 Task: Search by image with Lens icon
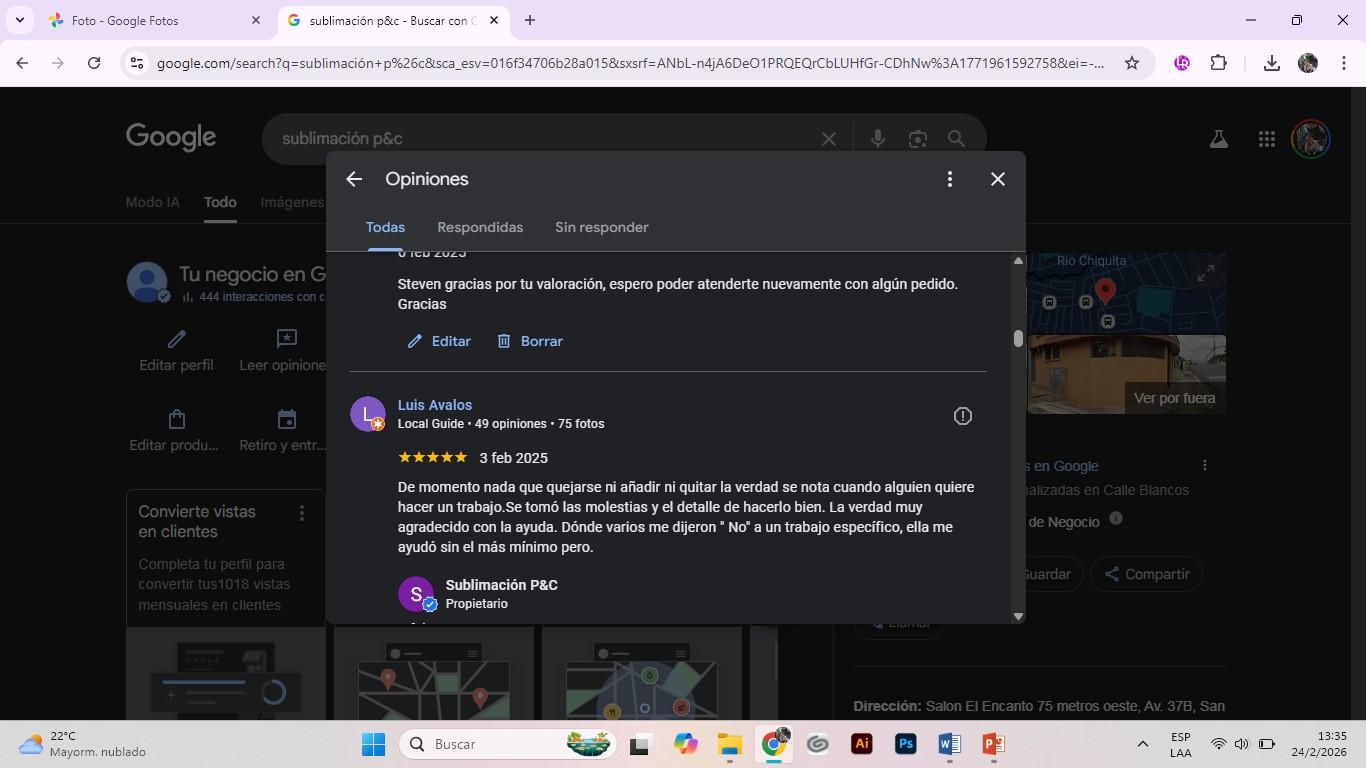[x=918, y=139]
